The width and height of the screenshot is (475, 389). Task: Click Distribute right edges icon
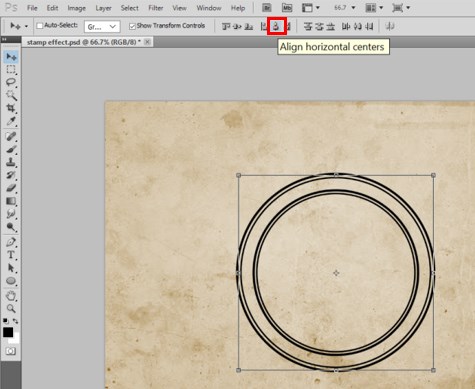tap(369, 26)
